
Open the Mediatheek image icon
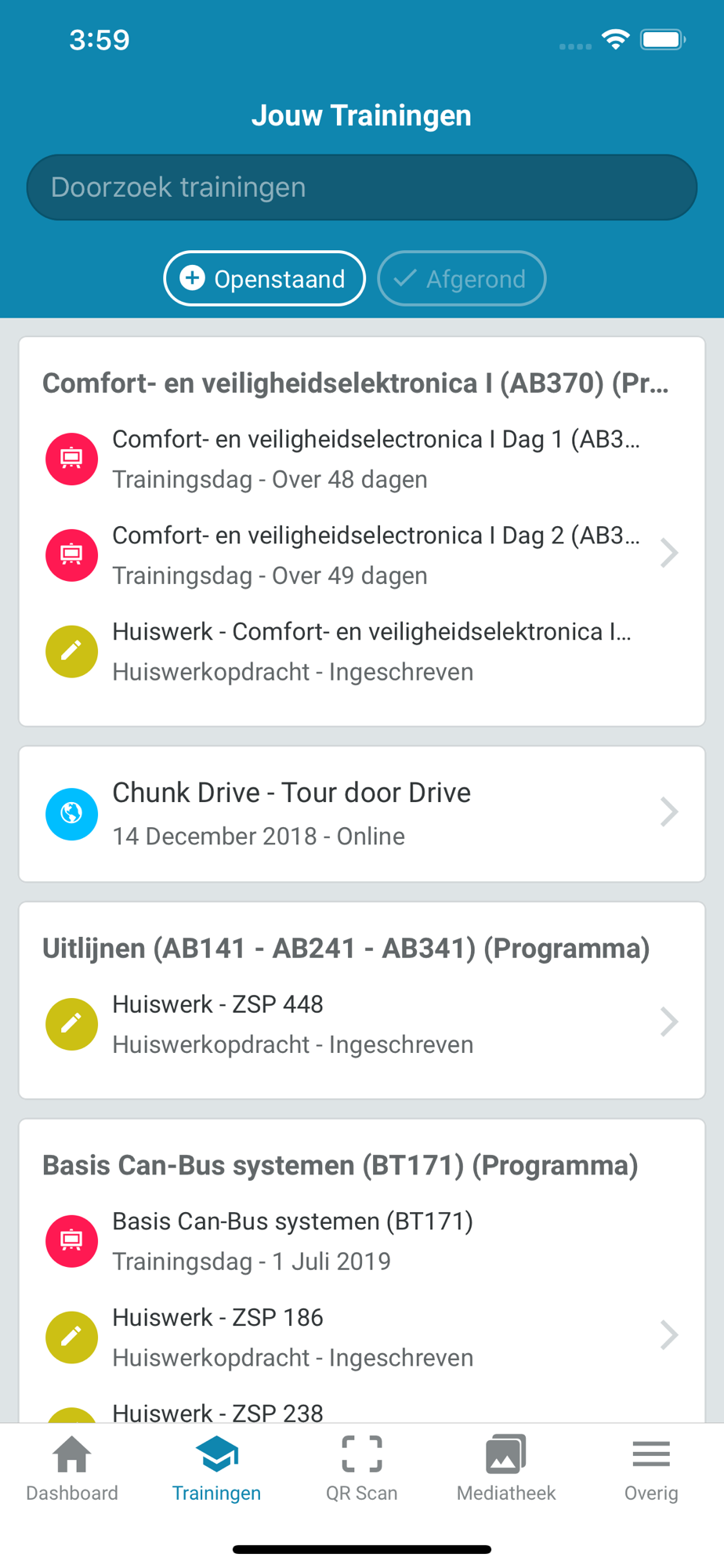pos(506,1454)
